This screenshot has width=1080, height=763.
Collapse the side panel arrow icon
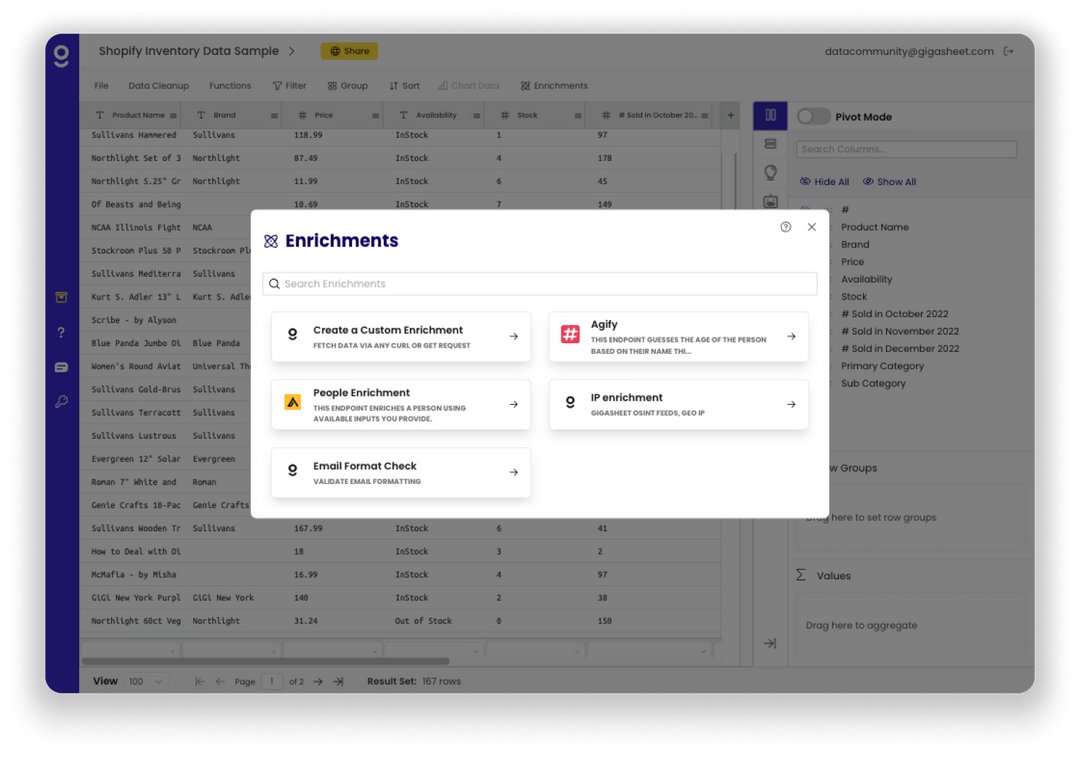(x=770, y=643)
